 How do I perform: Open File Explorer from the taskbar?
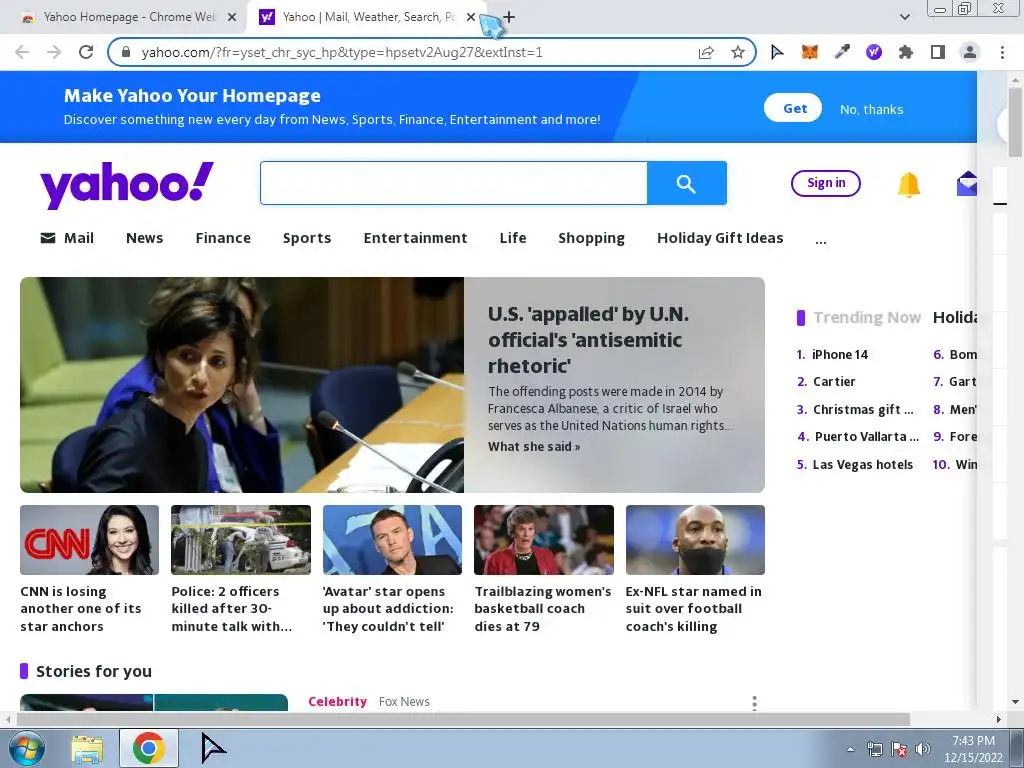(87, 749)
